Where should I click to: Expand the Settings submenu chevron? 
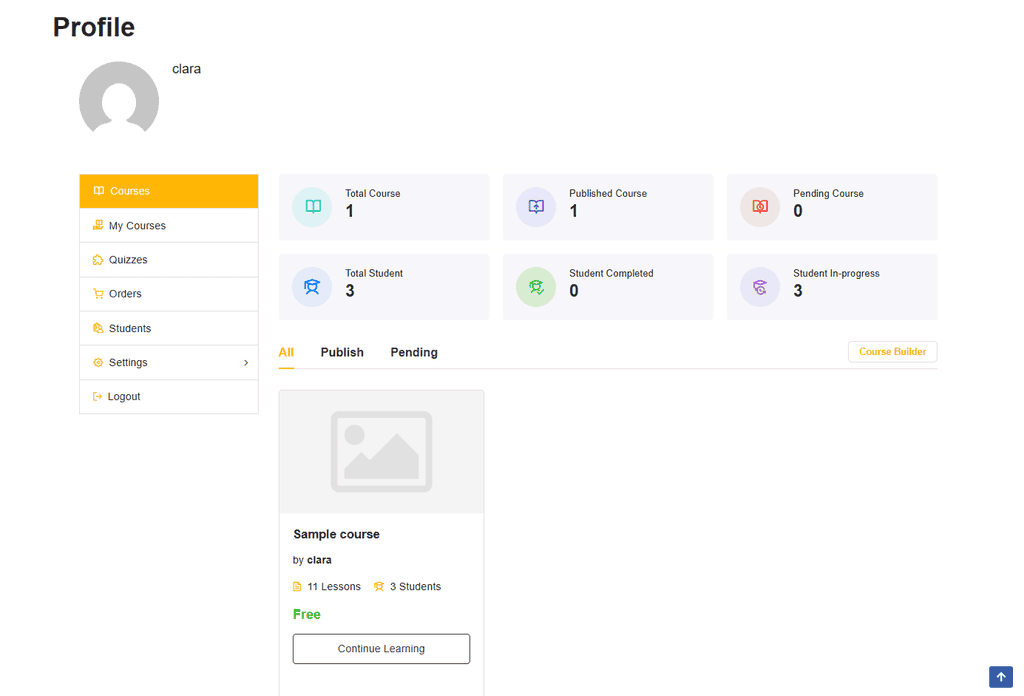(x=246, y=363)
